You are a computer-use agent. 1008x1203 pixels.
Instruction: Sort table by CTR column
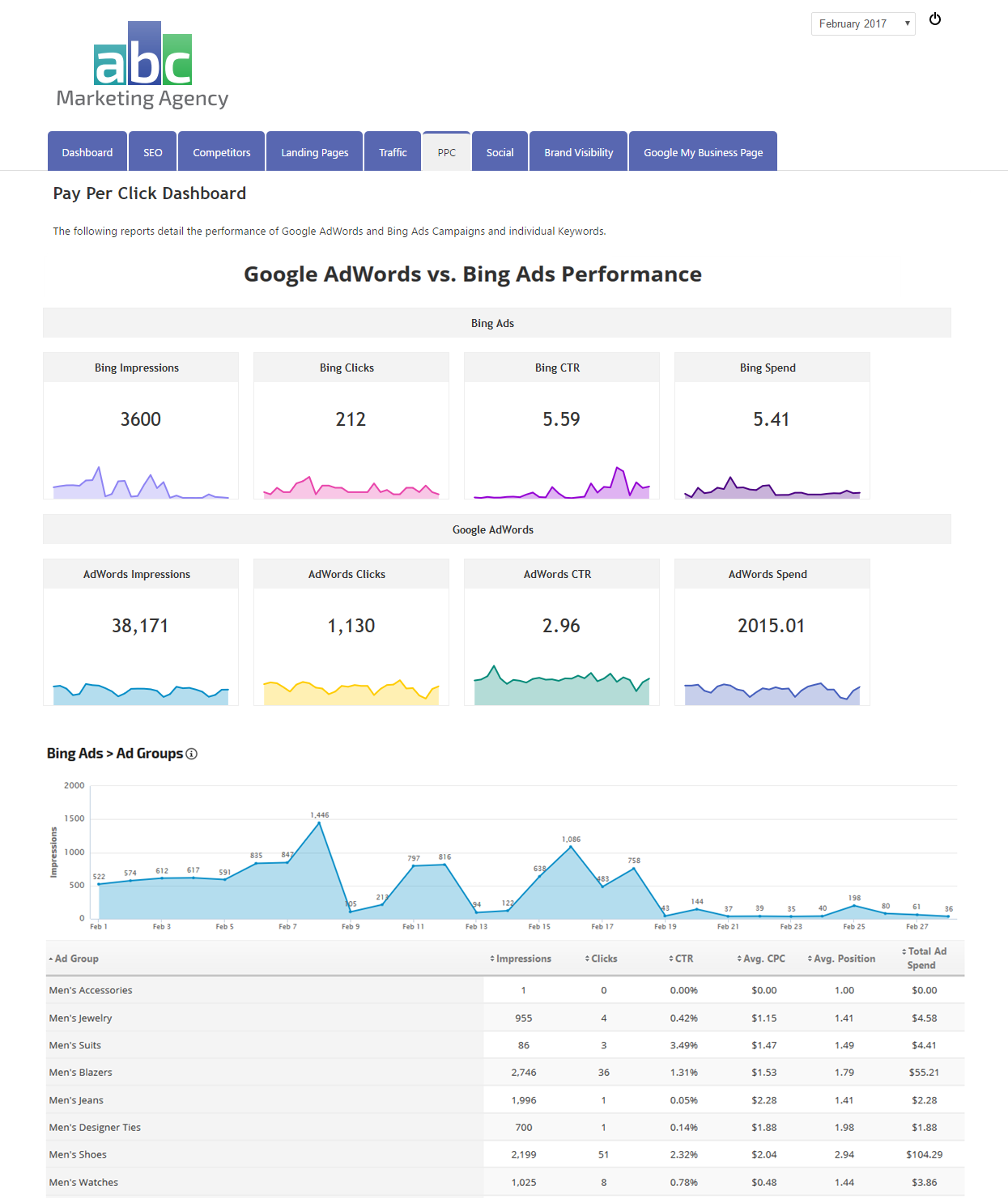(x=681, y=959)
